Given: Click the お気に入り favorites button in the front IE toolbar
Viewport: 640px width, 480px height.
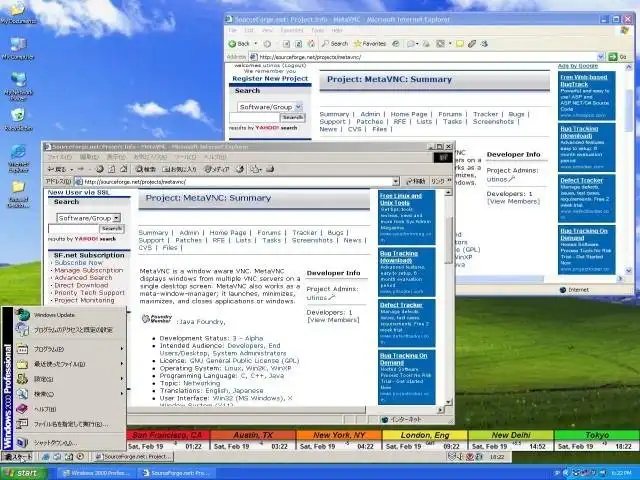Looking at the screenshot, I should pos(180,169).
